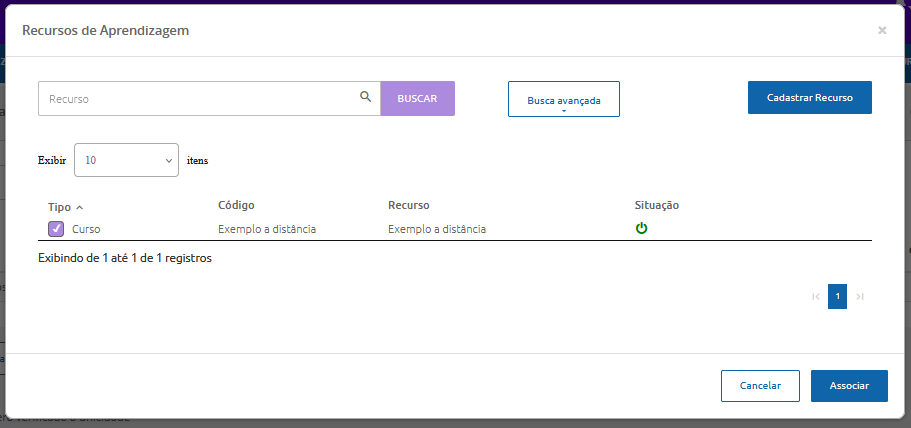Focus the Recurso search text field
The width and height of the screenshot is (911, 428).
click(x=200, y=99)
